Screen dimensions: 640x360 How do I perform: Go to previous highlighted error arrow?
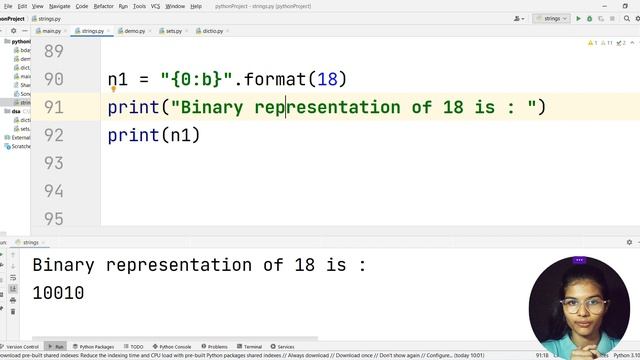632,43
